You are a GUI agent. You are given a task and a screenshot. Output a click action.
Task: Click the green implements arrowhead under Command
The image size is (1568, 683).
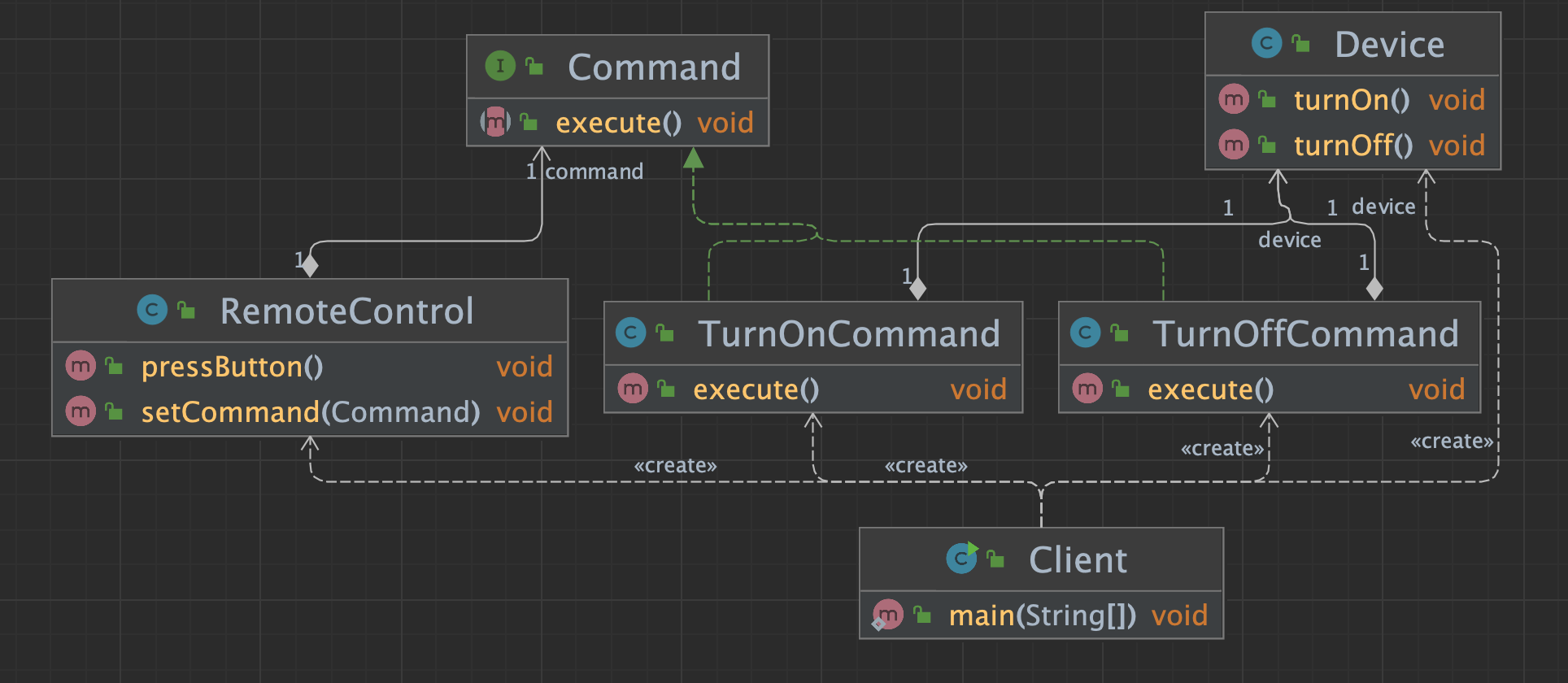coord(693,158)
